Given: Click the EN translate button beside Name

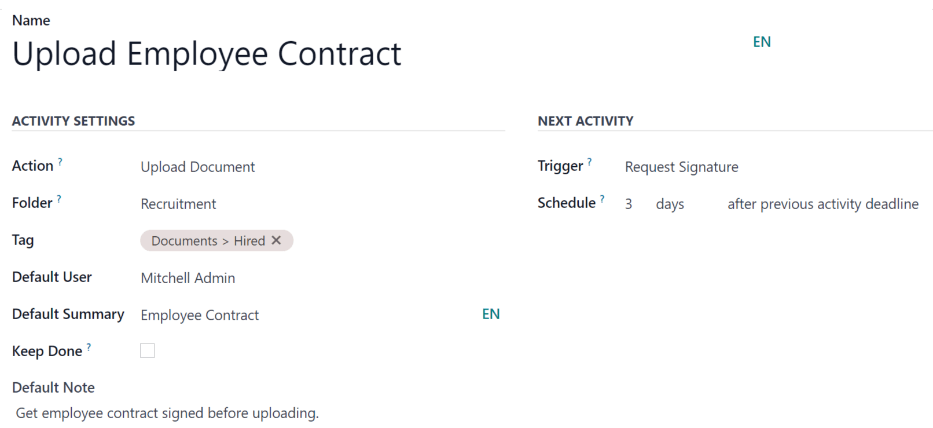Looking at the screenshot, I should point(761,42).
